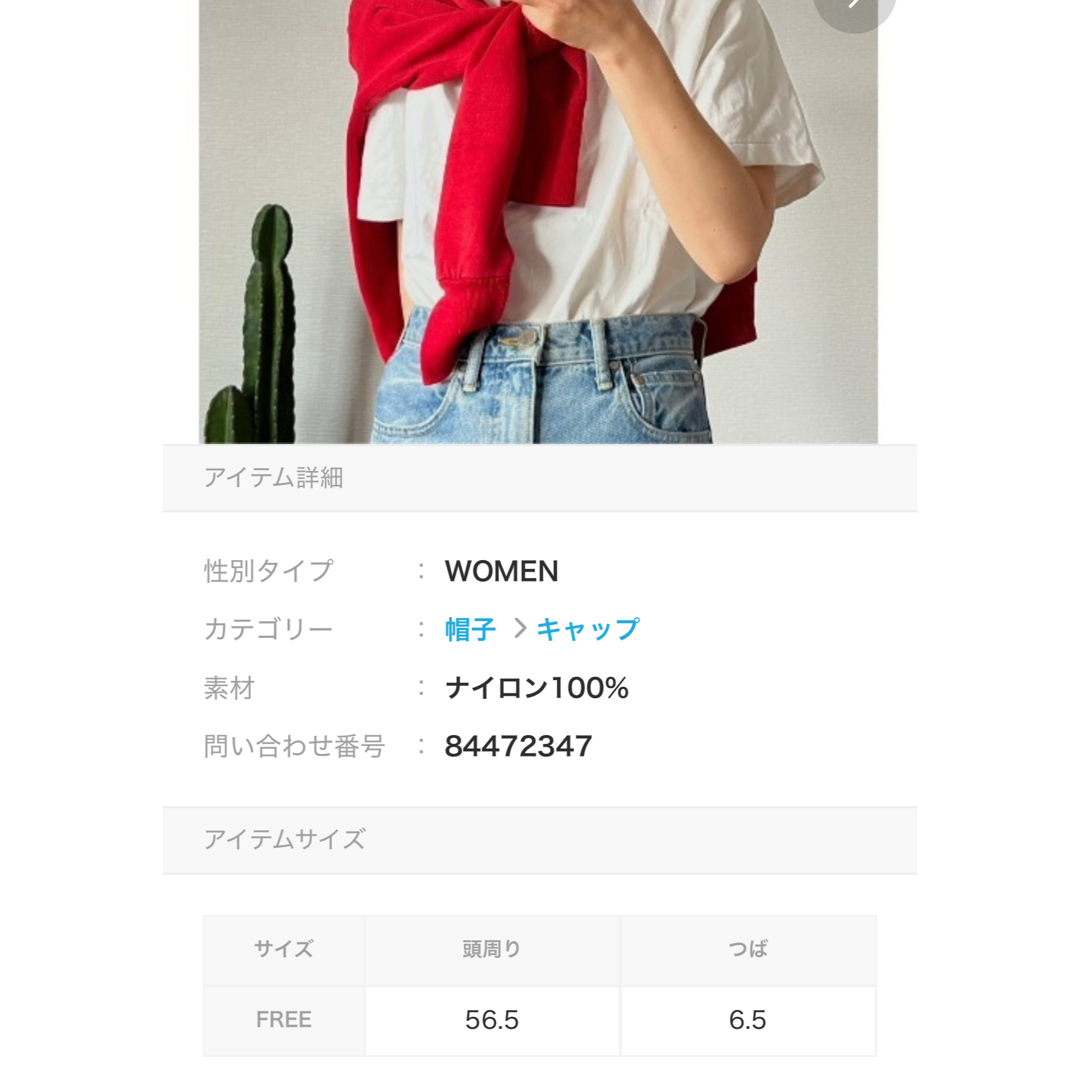Click the サイズ column header

[284, 950]
